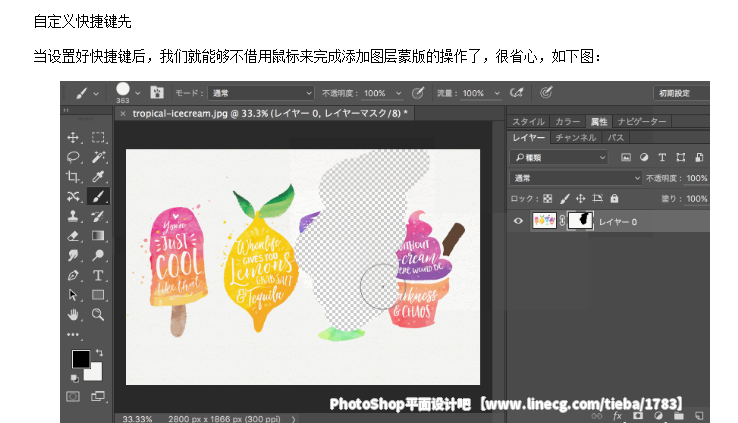The image size is (738, 423).
Task: Toggle shape layer filter
Action: 681,158
